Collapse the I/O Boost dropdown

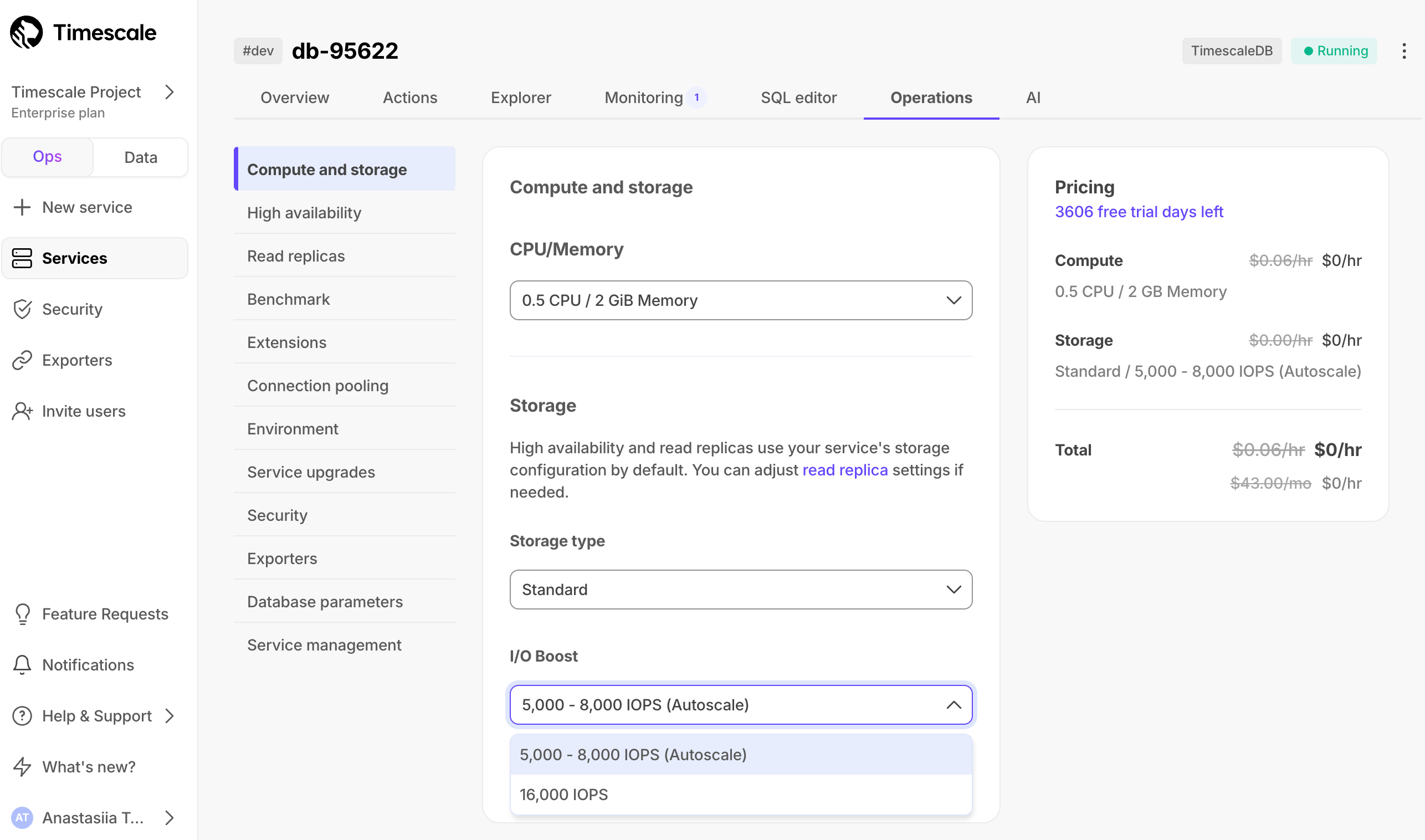[x=741, y=705]
